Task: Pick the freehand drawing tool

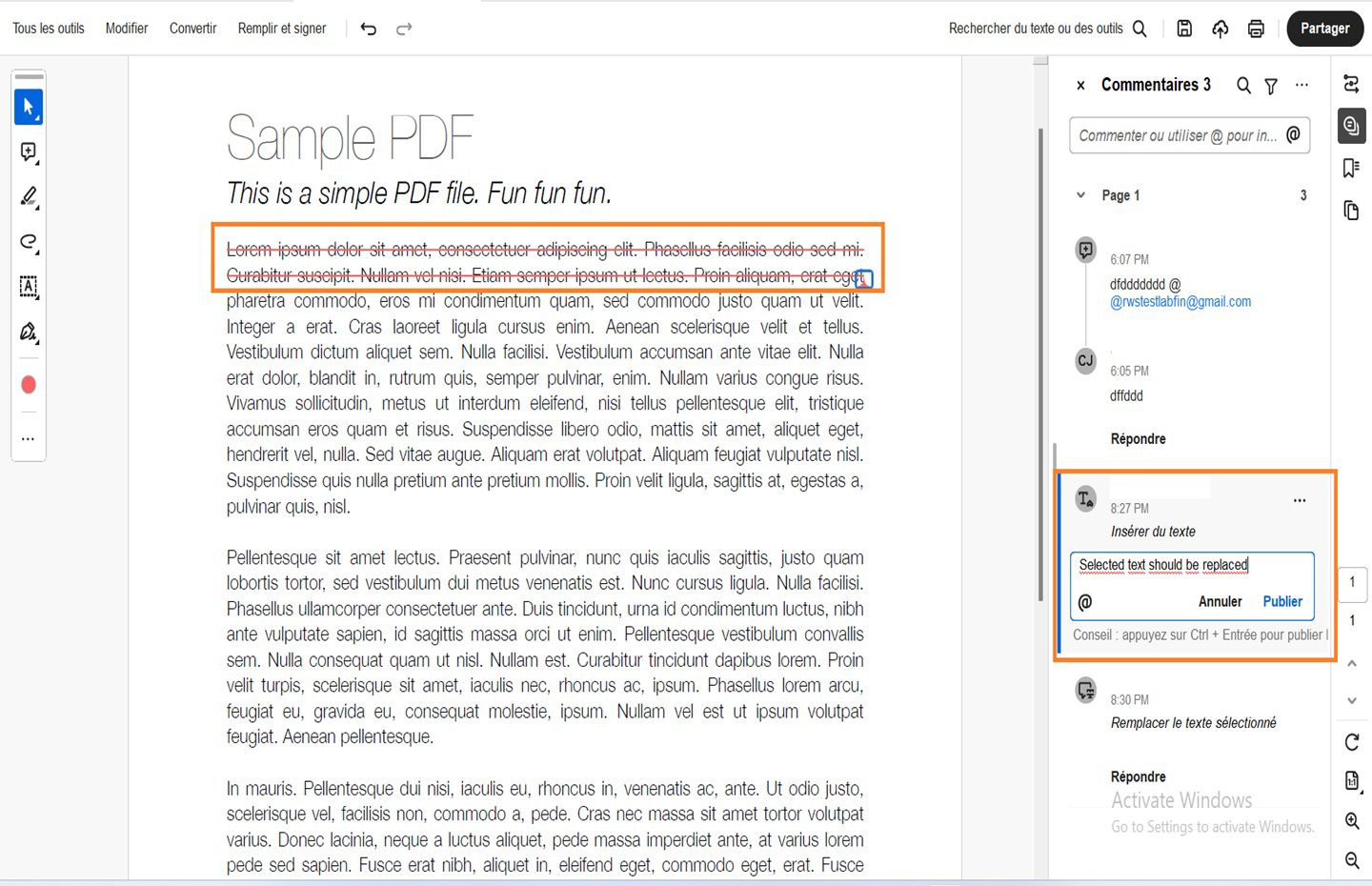Action: [29, 243]
